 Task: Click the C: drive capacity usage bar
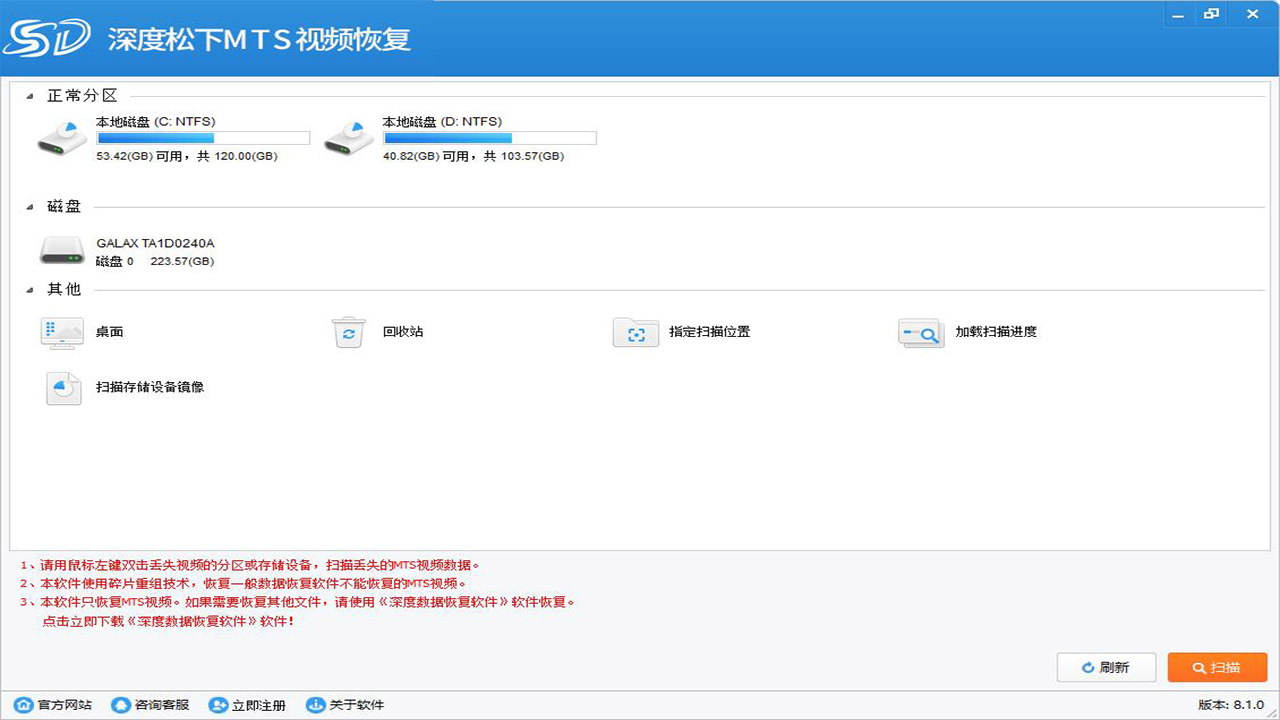click(203, 137)
